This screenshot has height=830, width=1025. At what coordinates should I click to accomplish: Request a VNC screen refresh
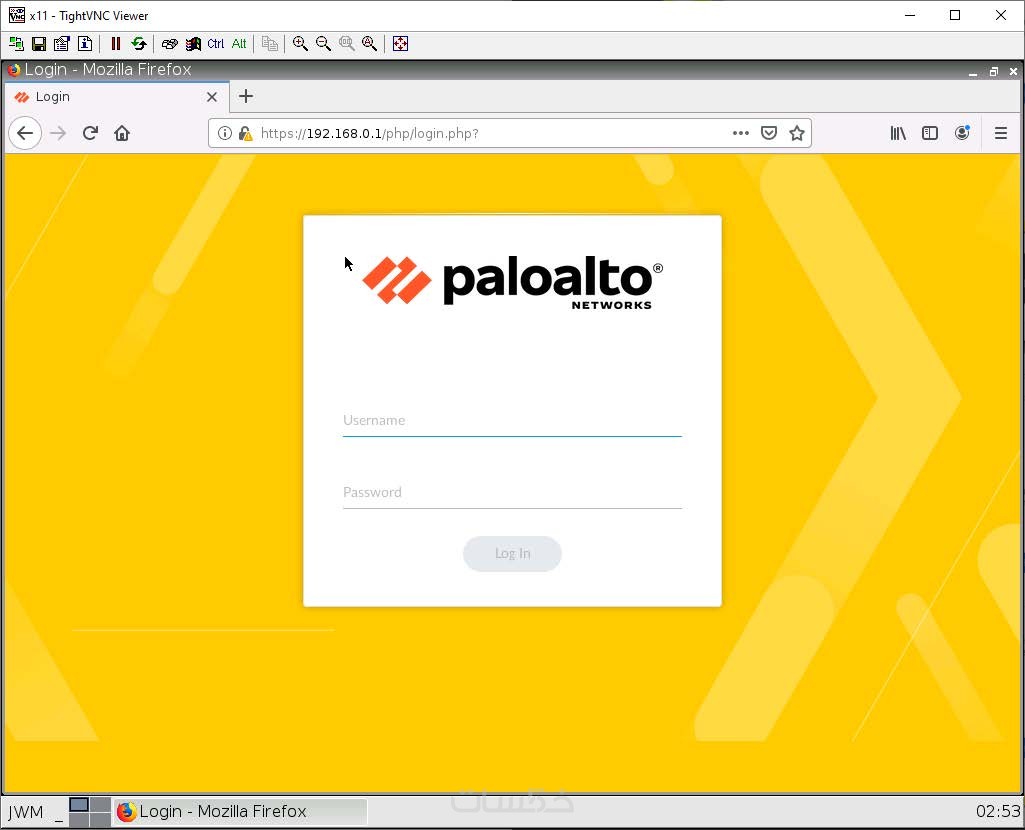139,44
